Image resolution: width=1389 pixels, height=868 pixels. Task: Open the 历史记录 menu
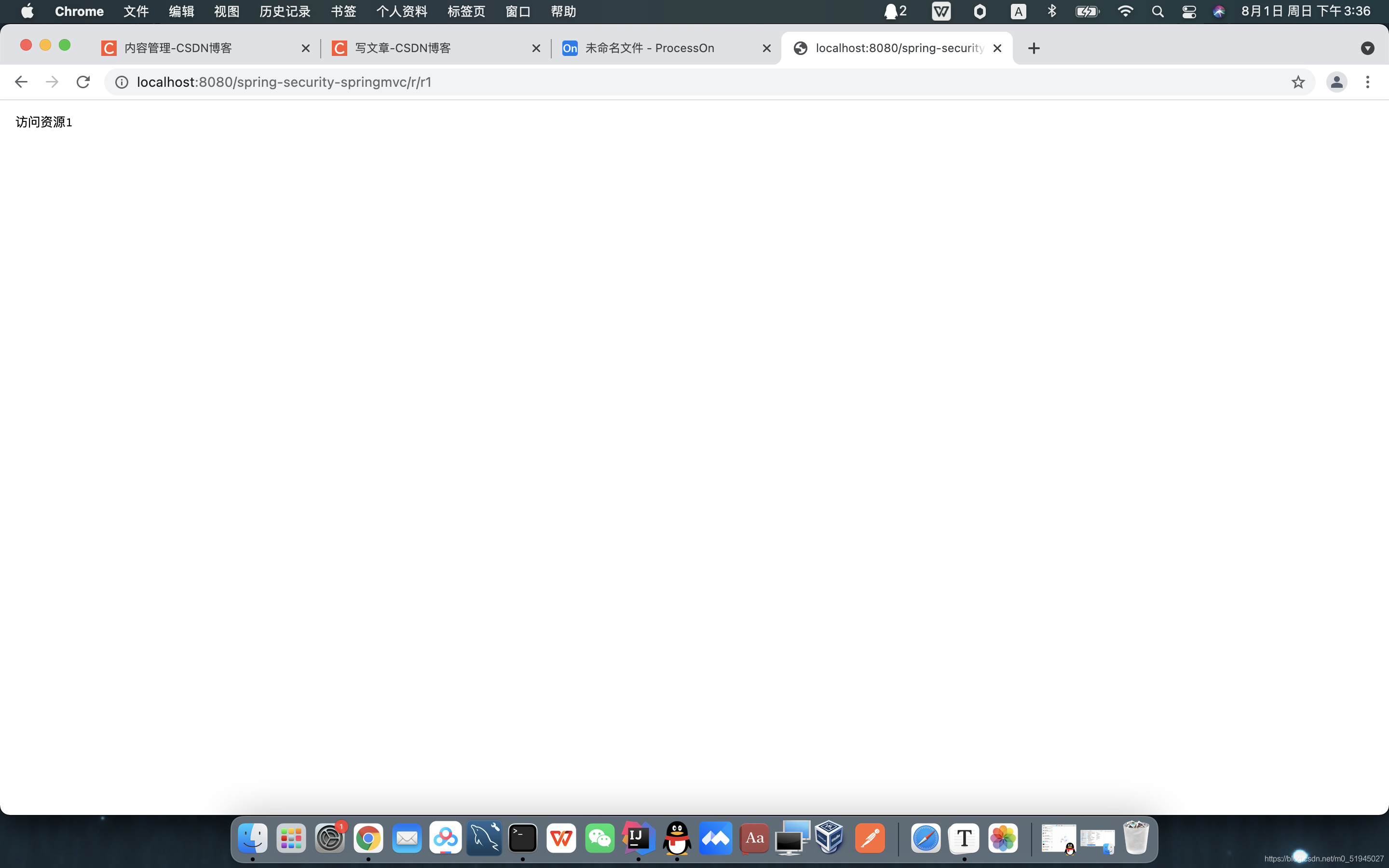[x=285, y=12]
